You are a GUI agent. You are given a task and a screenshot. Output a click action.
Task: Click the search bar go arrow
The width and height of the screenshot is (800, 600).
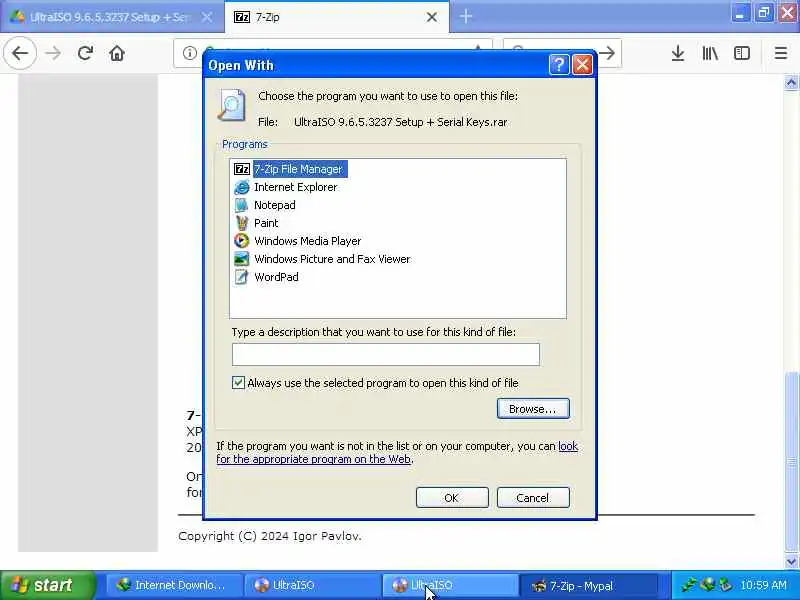click(x=607, y=53)
